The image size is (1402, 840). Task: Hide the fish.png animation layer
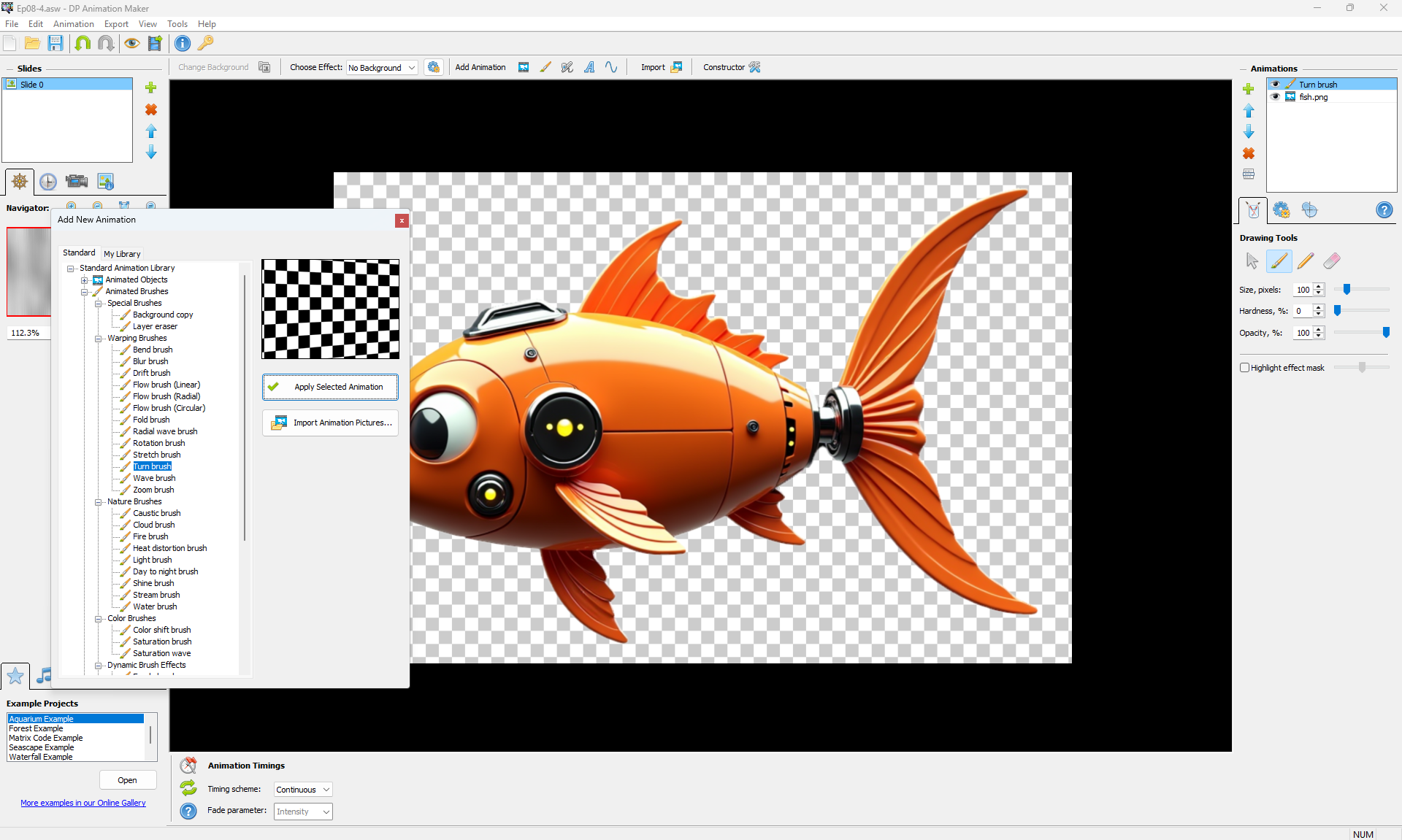1276,97
